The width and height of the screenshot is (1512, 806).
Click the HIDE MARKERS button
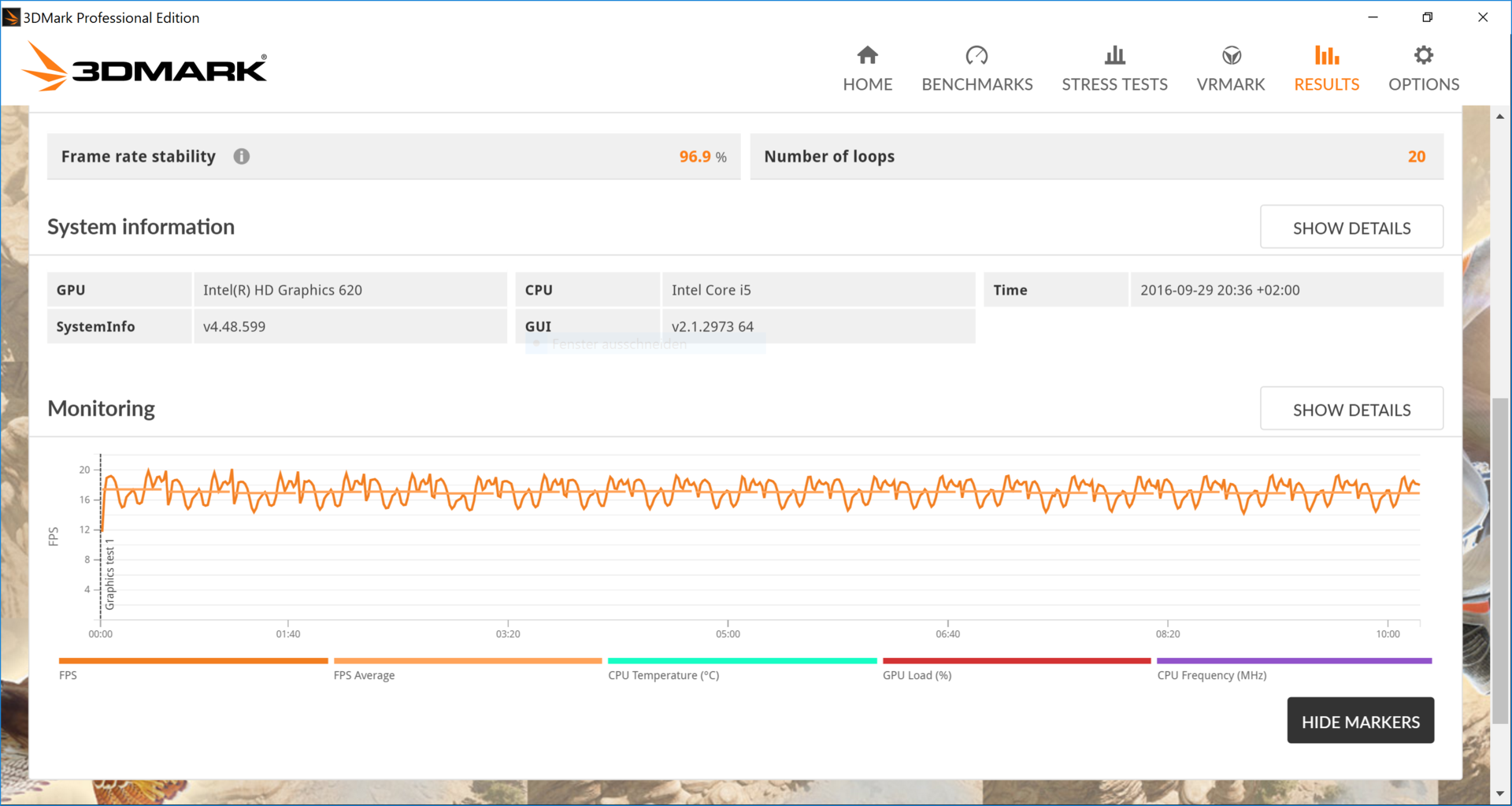1360,721
